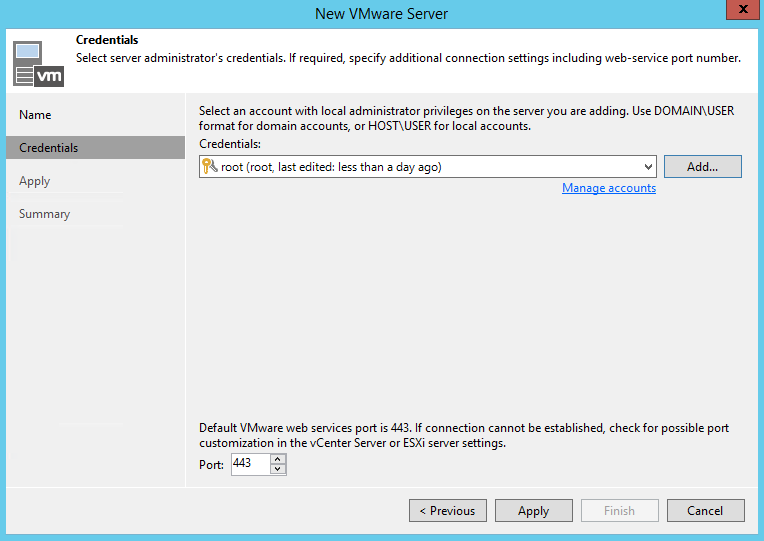Cancel the new server wizard

click(x=705, y=511)
